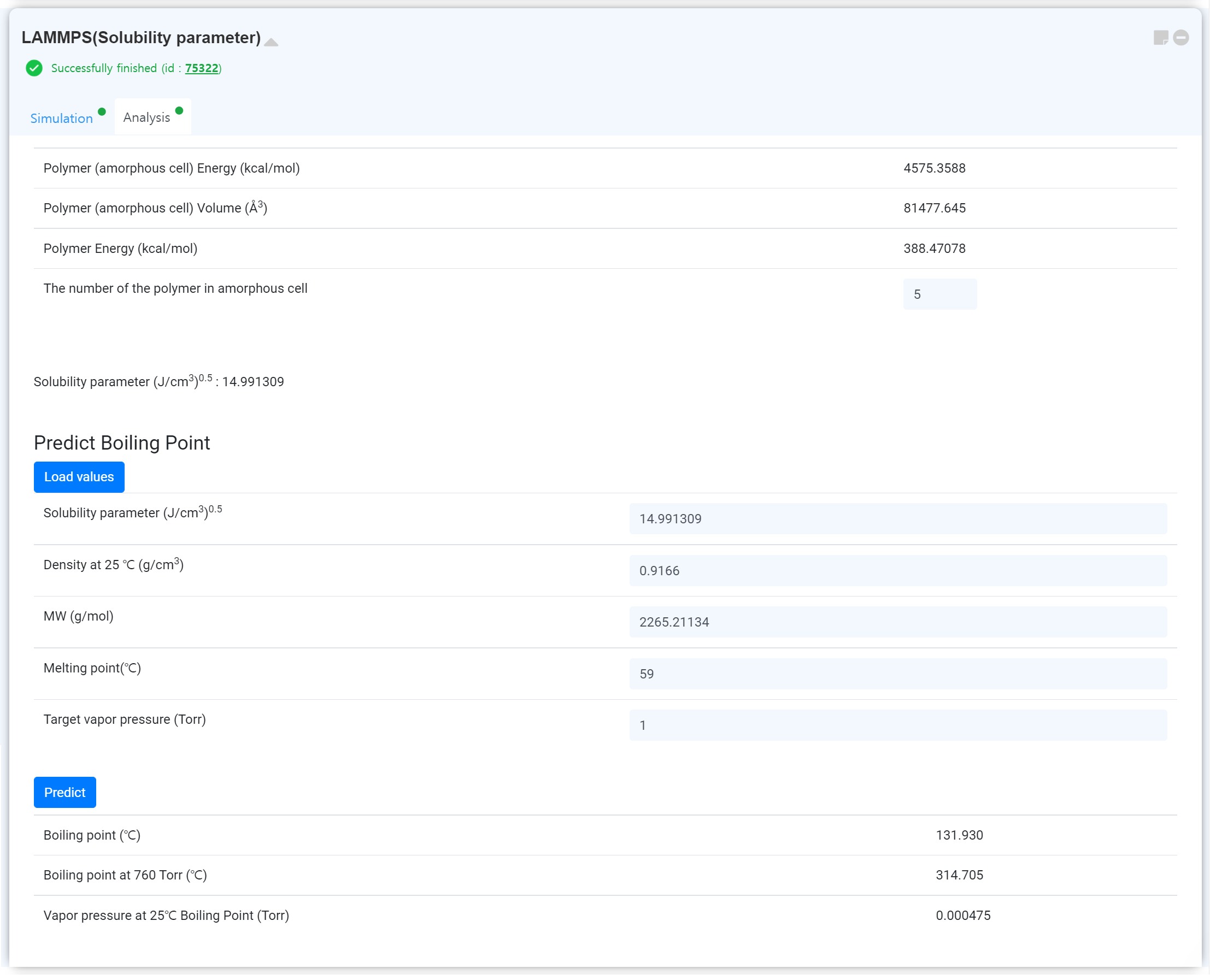Open job id 75322 link
Screen dimensions: 1210x980
[x=202, y=68]
